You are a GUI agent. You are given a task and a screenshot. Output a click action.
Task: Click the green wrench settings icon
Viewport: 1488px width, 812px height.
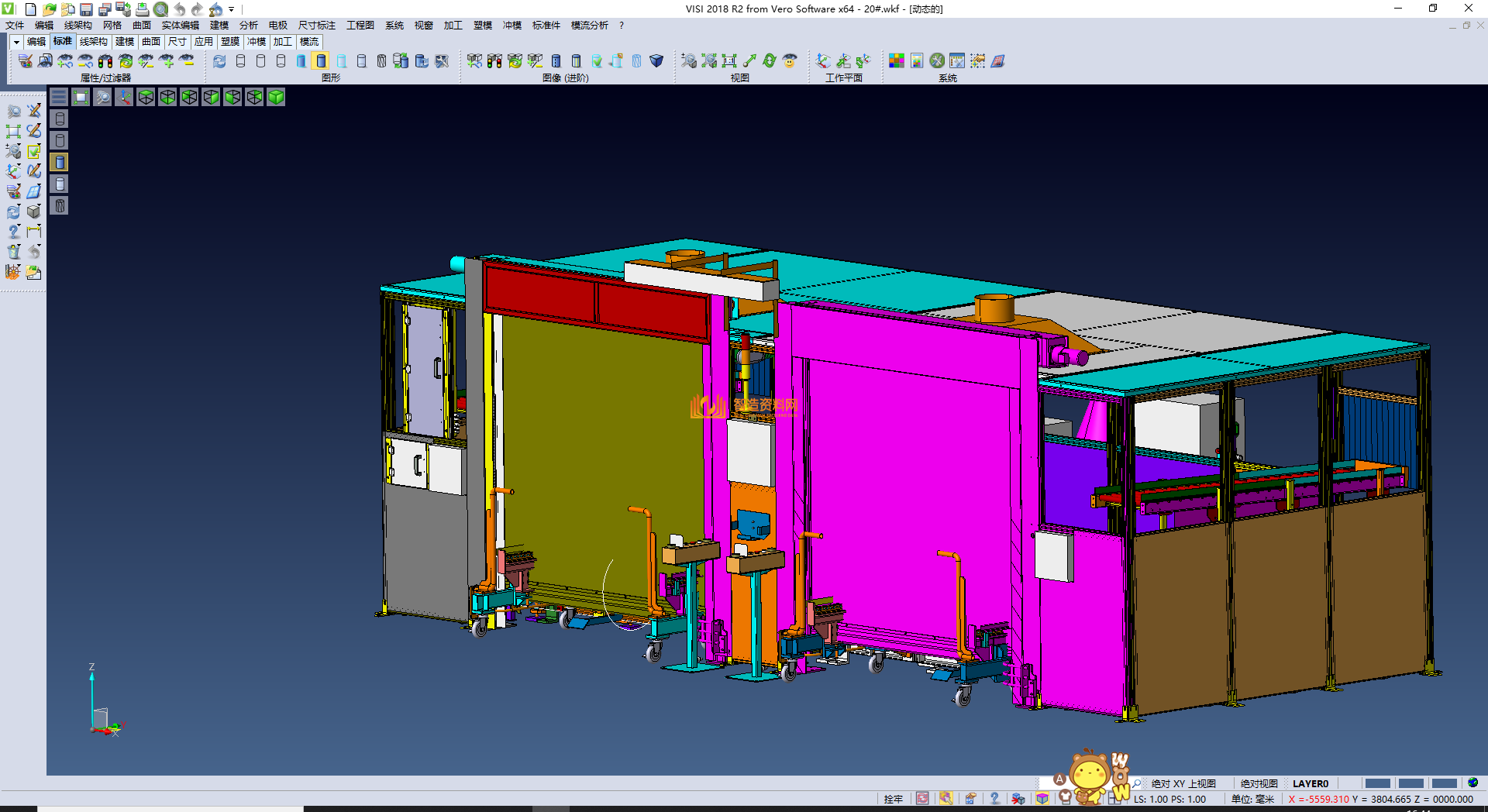click(x=937, y=61)
